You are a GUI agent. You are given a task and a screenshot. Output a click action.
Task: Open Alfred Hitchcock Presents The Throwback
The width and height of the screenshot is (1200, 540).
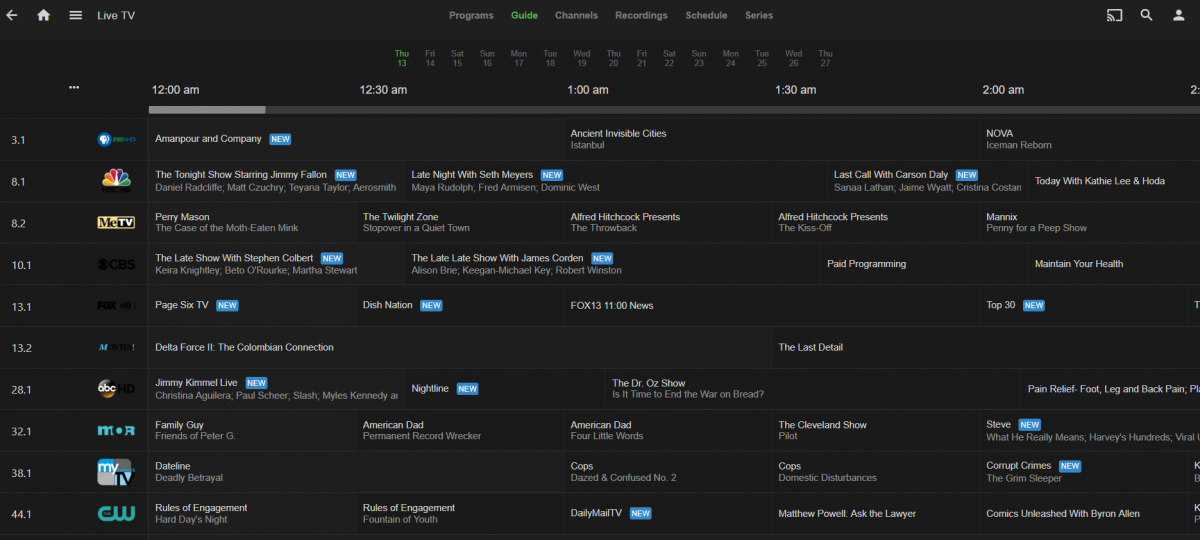coord(667,222)
